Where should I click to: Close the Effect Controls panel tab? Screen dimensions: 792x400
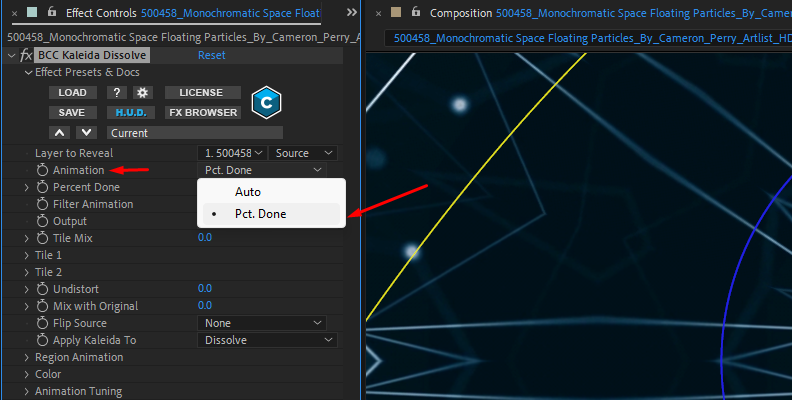click(14, 13)
